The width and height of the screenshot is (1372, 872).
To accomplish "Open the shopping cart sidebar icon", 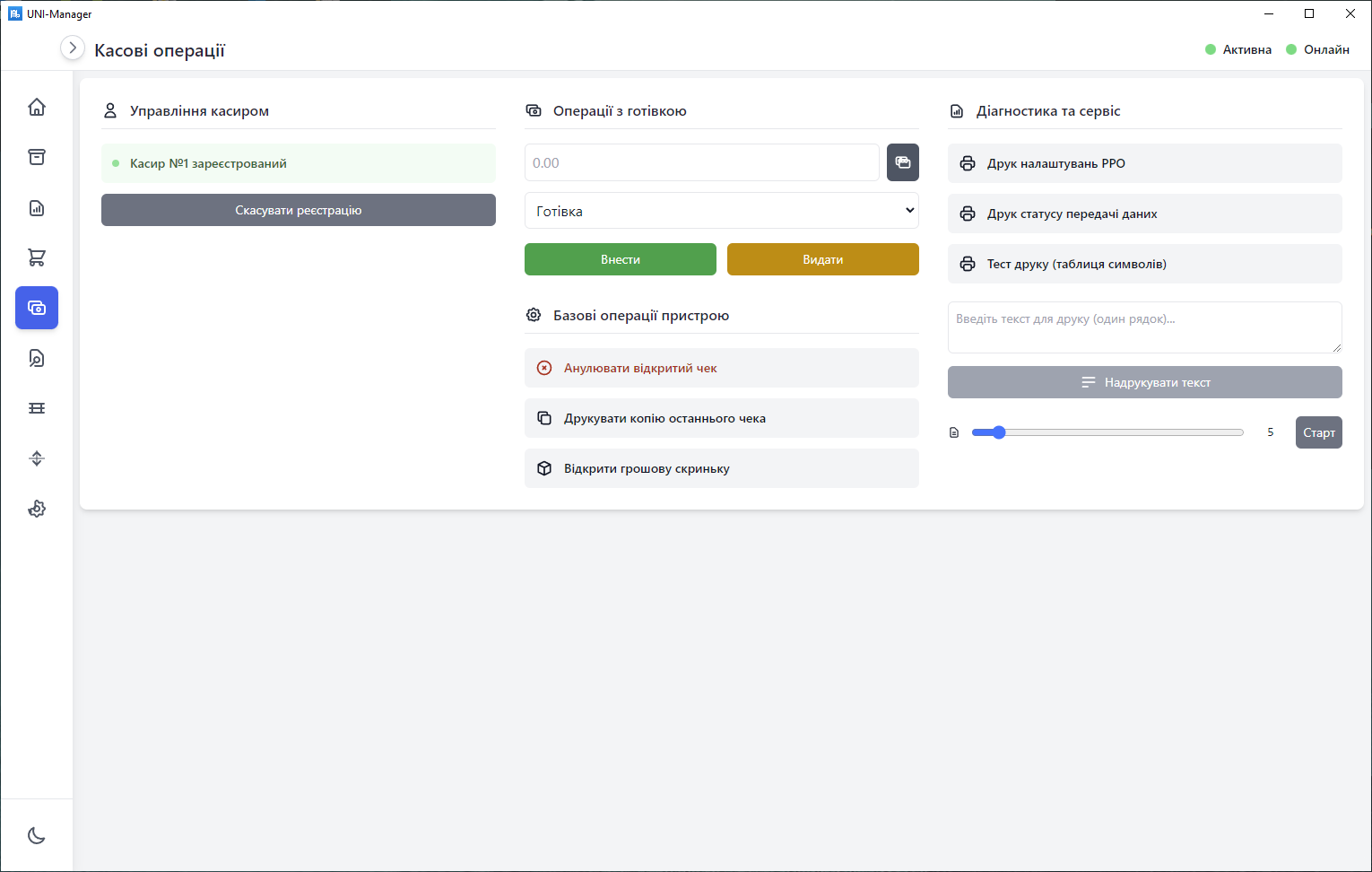I will tap(37, 257).
